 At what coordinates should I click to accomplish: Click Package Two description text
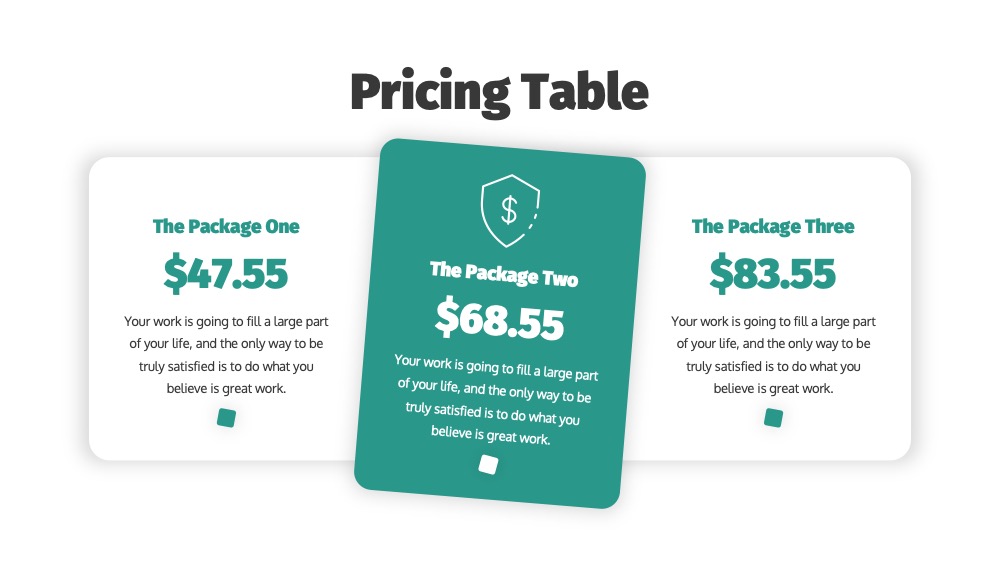(x=496, y=399)
